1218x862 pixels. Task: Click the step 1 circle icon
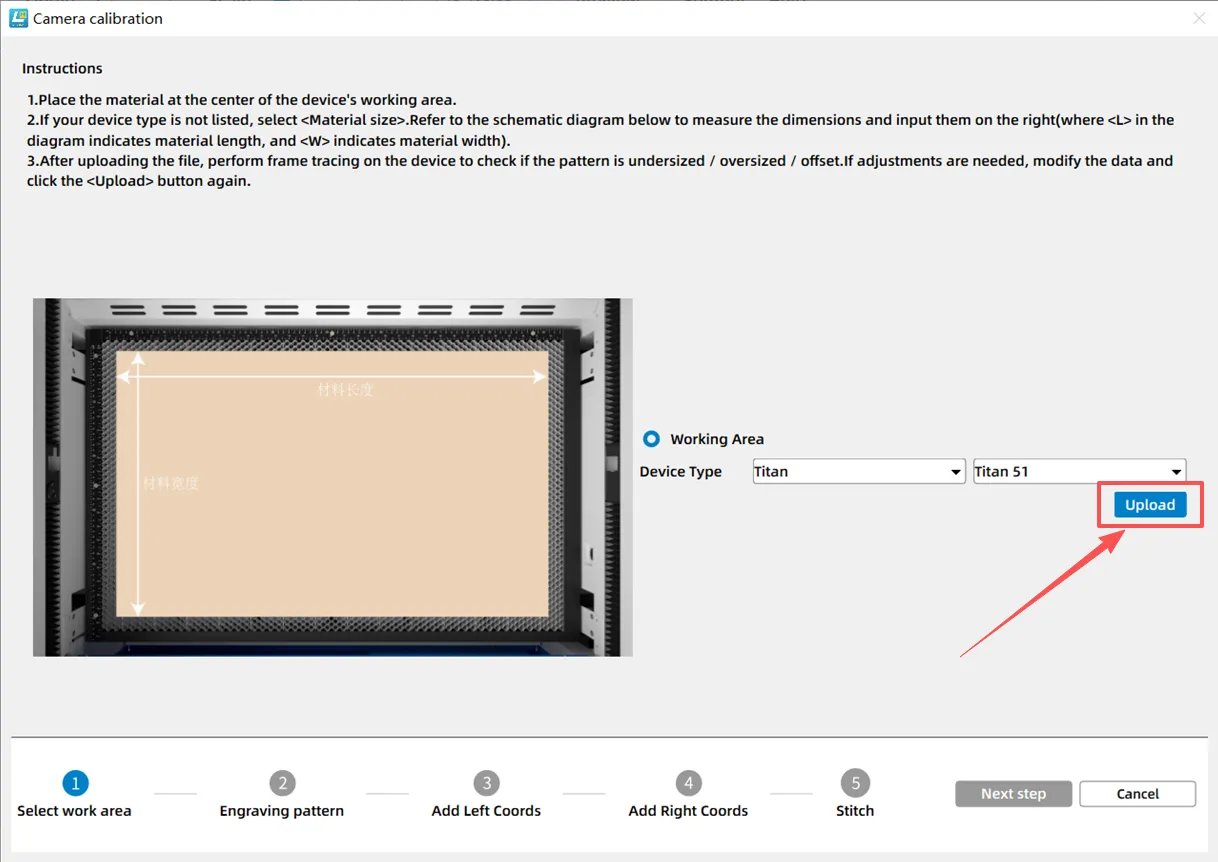coord(75,783)
